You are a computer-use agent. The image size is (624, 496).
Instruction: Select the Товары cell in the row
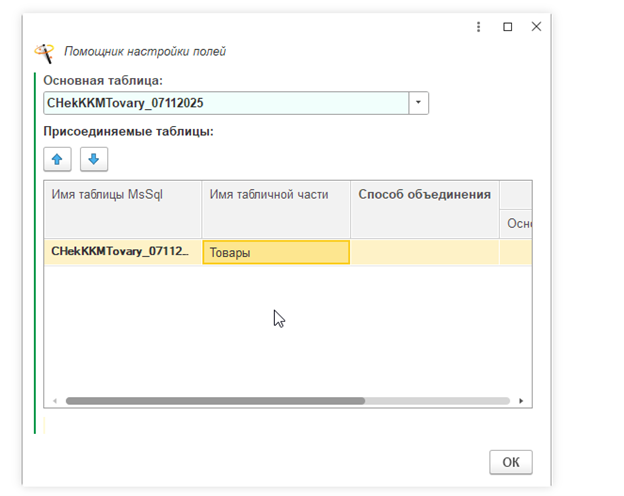[x=276, y=253]
